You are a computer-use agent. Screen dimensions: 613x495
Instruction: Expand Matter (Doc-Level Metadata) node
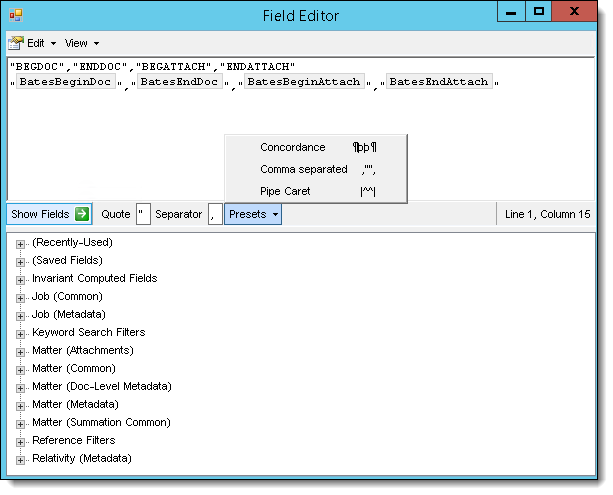[x=20, y=388]
